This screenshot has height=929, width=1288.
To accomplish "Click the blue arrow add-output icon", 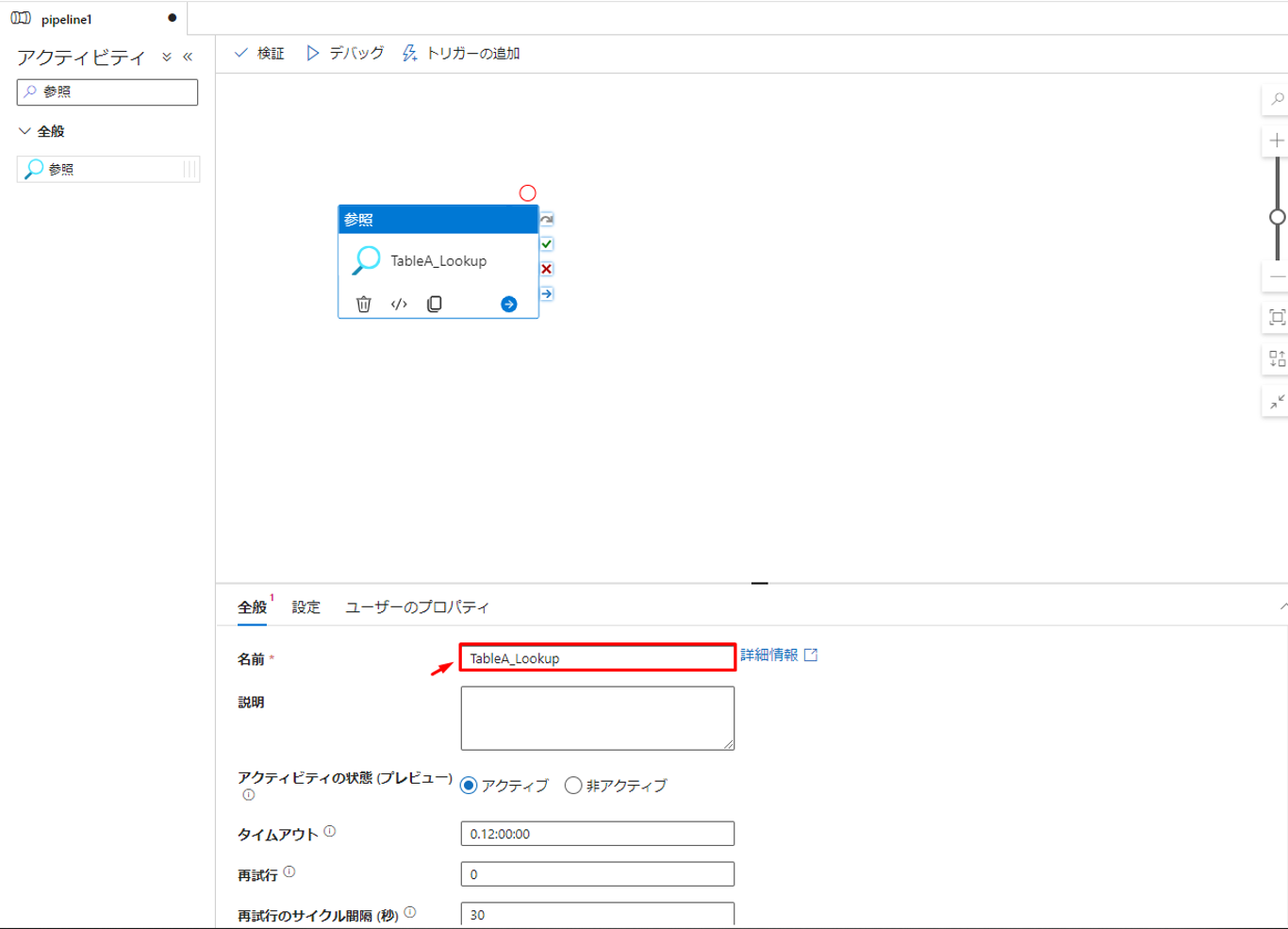I will 508,304.
